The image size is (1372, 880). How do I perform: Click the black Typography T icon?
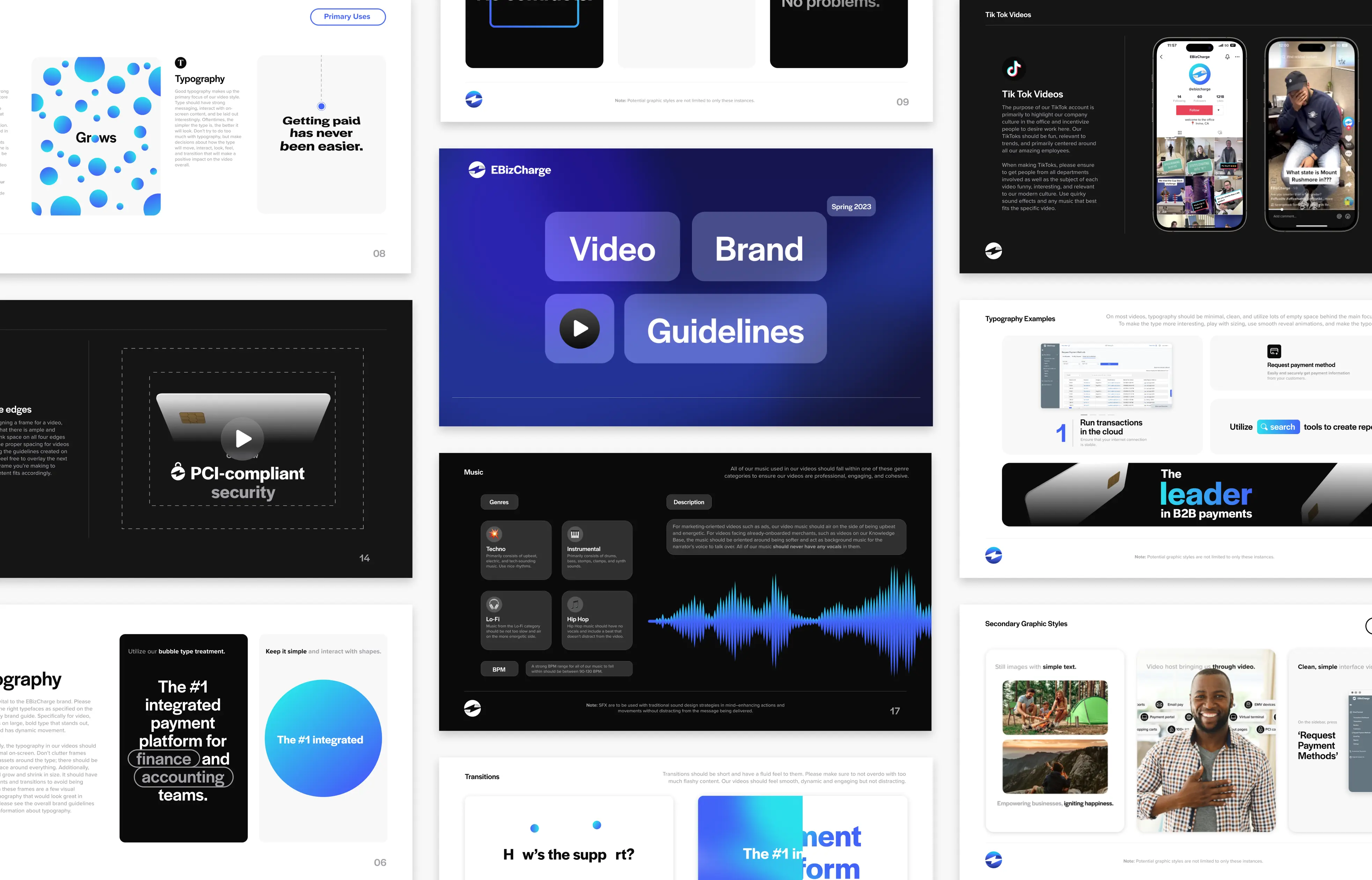180,63
